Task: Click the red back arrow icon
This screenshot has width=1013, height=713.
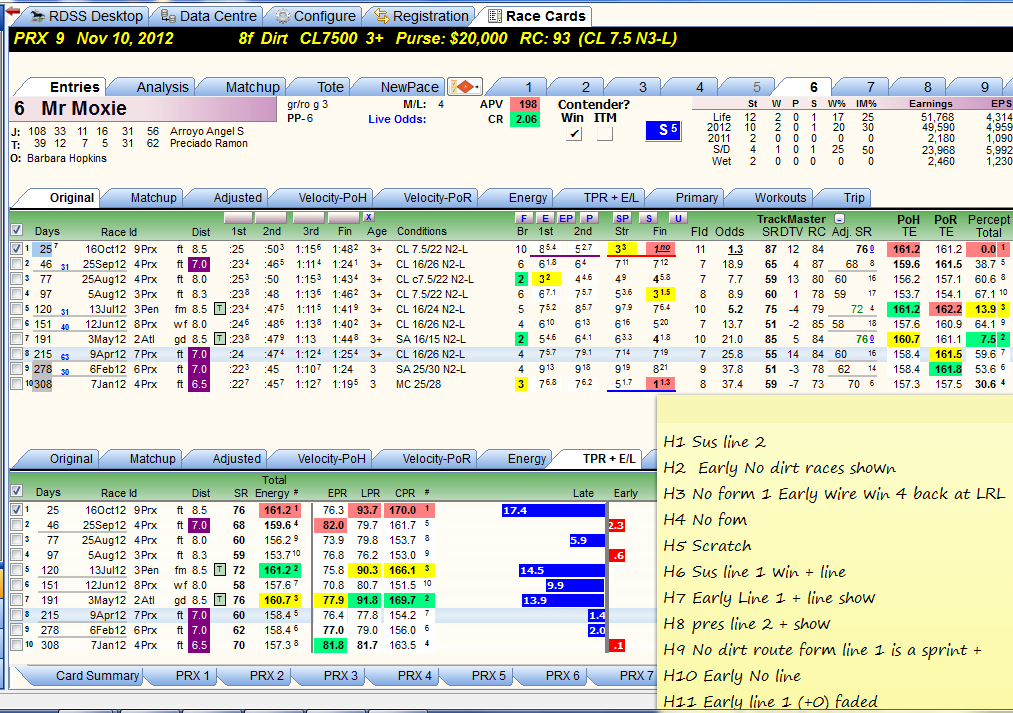Action: point(12,10)
